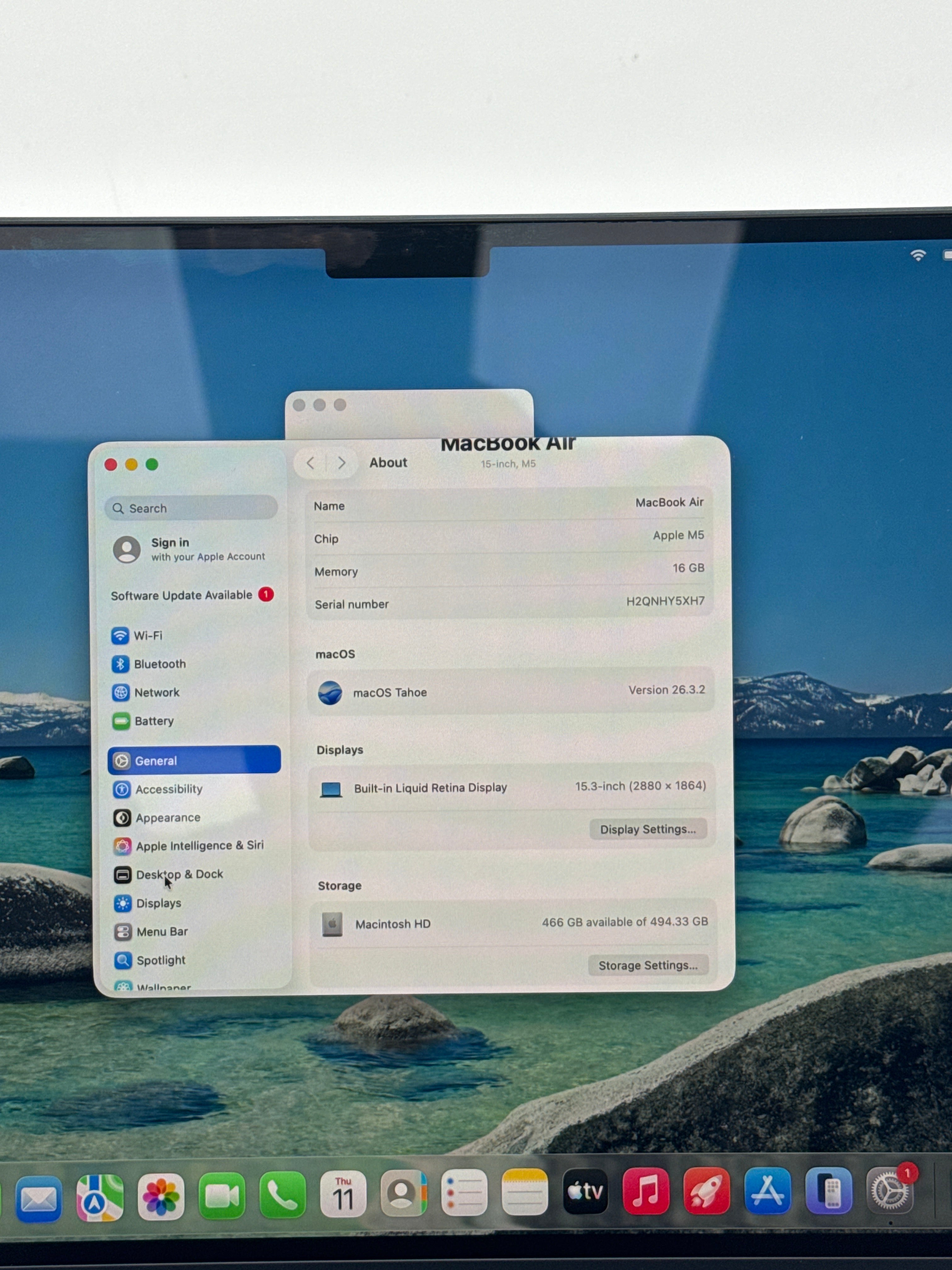Click the Storage Settings… button

pos(649,965)
